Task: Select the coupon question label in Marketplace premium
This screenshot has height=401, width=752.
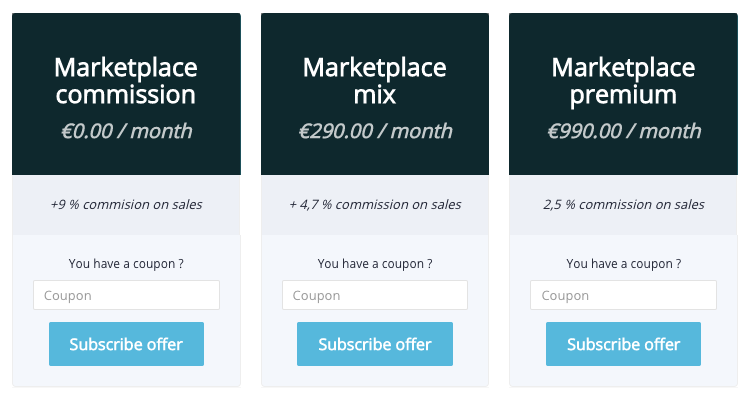Action: pos(623,264)
